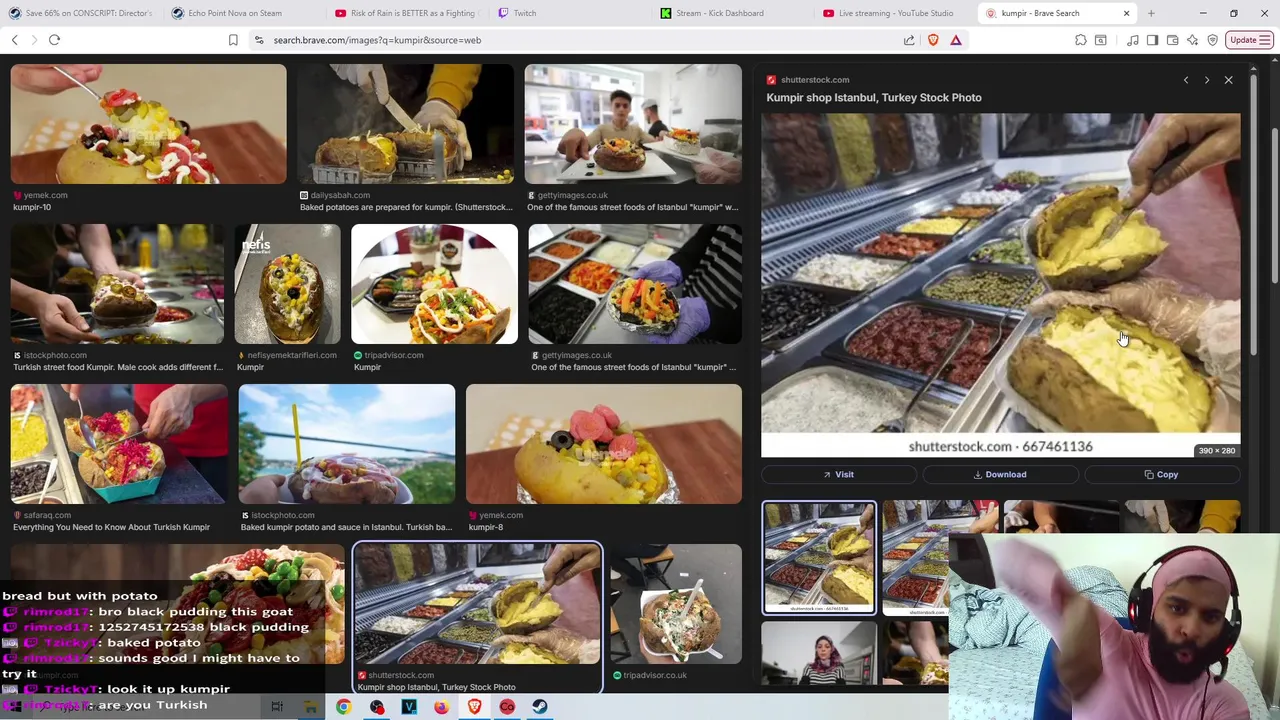Open the share icon in address bar
This screenshot has height=720, width=1280.
[x=909, y=40]
